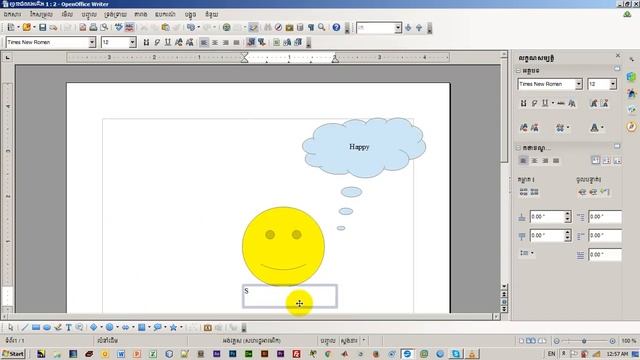Open Page Preview from the toolbar
This screenshot has height=360, width=640.
(x=104, y=27)
